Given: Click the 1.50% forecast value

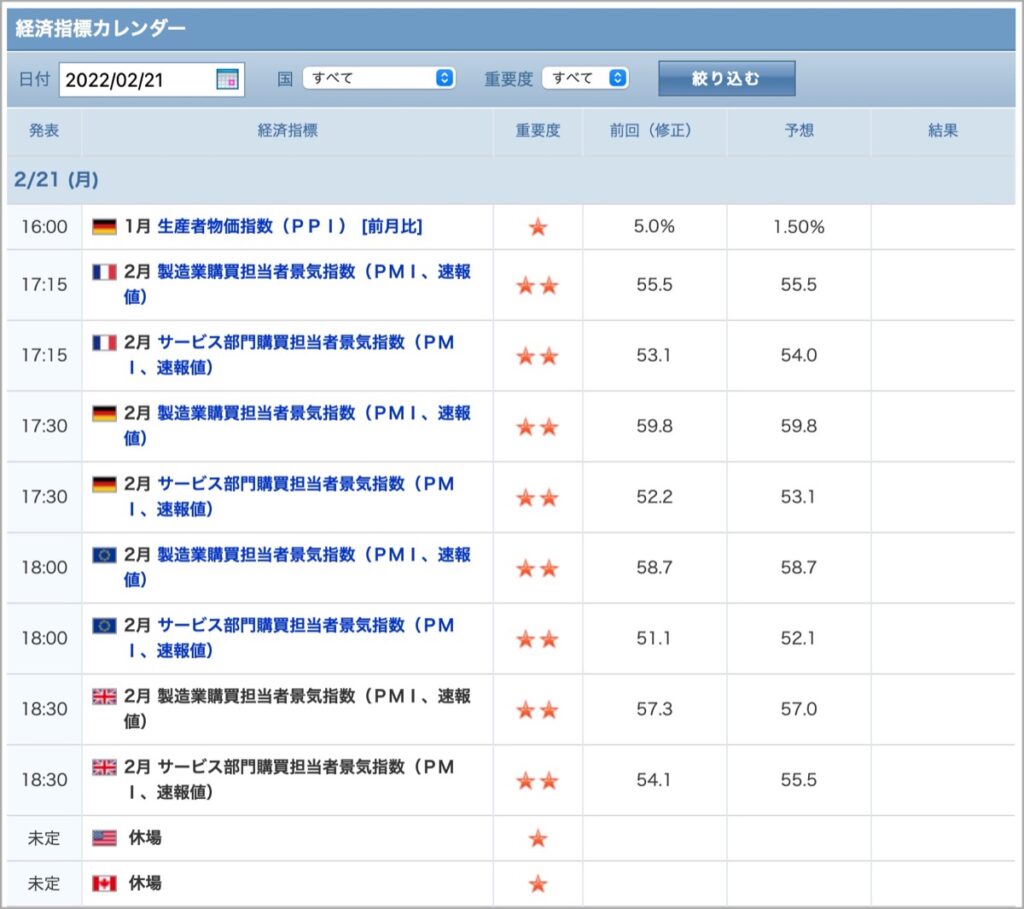Looking at the screenshot, I should click(x=799, y=227).
